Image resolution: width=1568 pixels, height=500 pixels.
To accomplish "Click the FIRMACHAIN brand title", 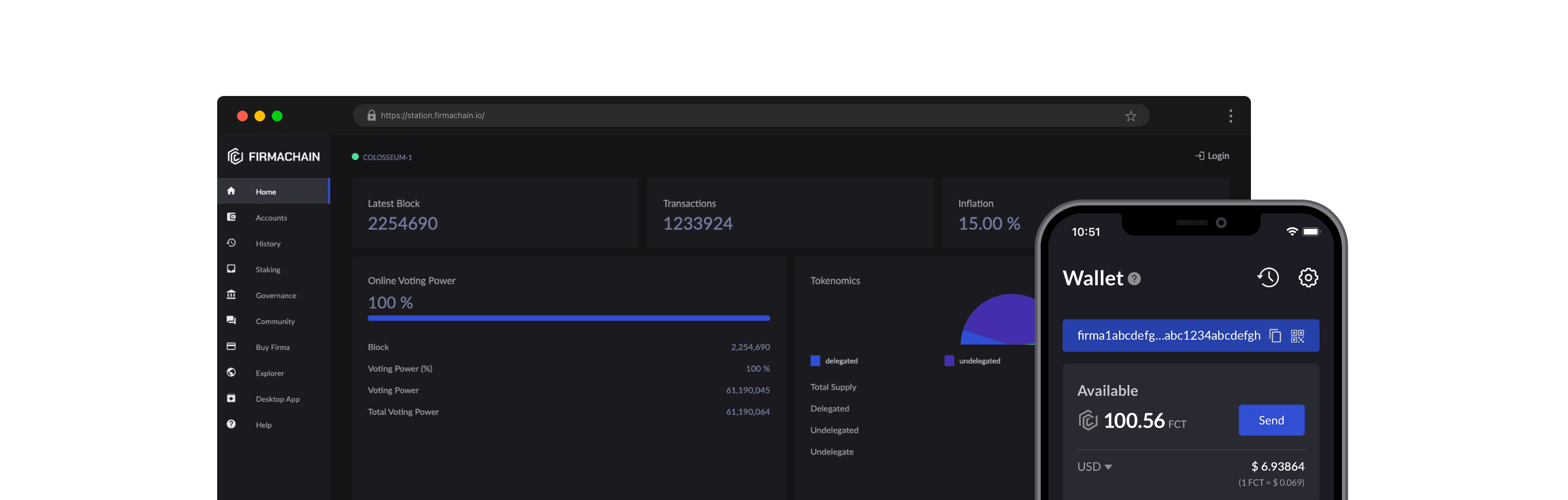I will pyautogui.click(x=284, y=156).
